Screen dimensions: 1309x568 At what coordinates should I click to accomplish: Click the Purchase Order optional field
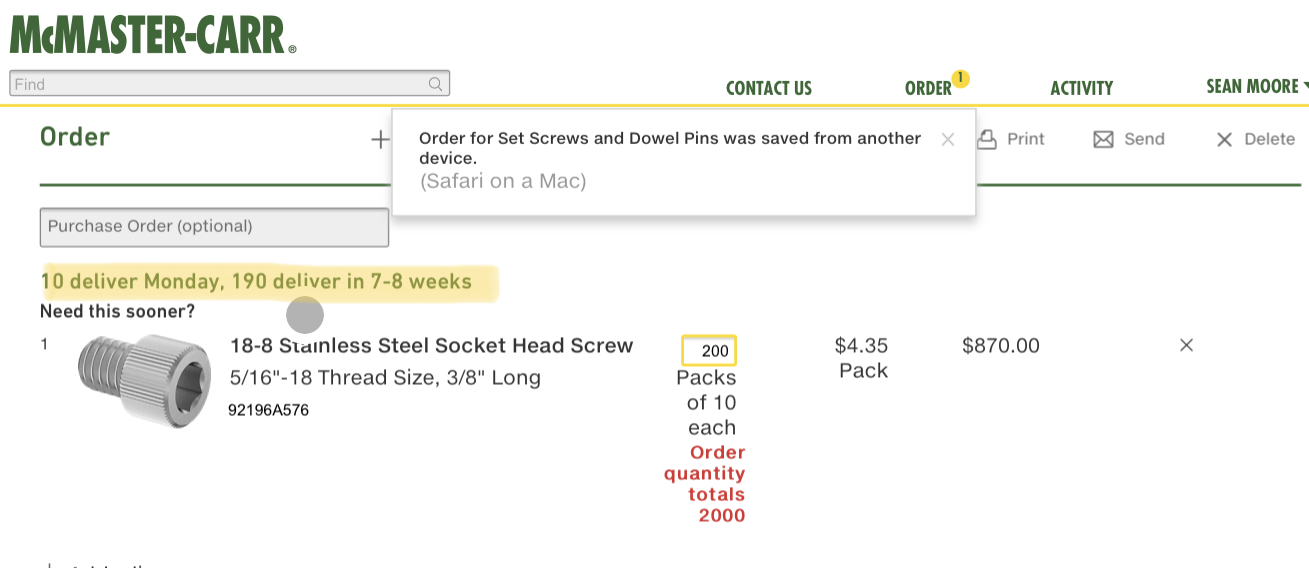click(214, 227)
